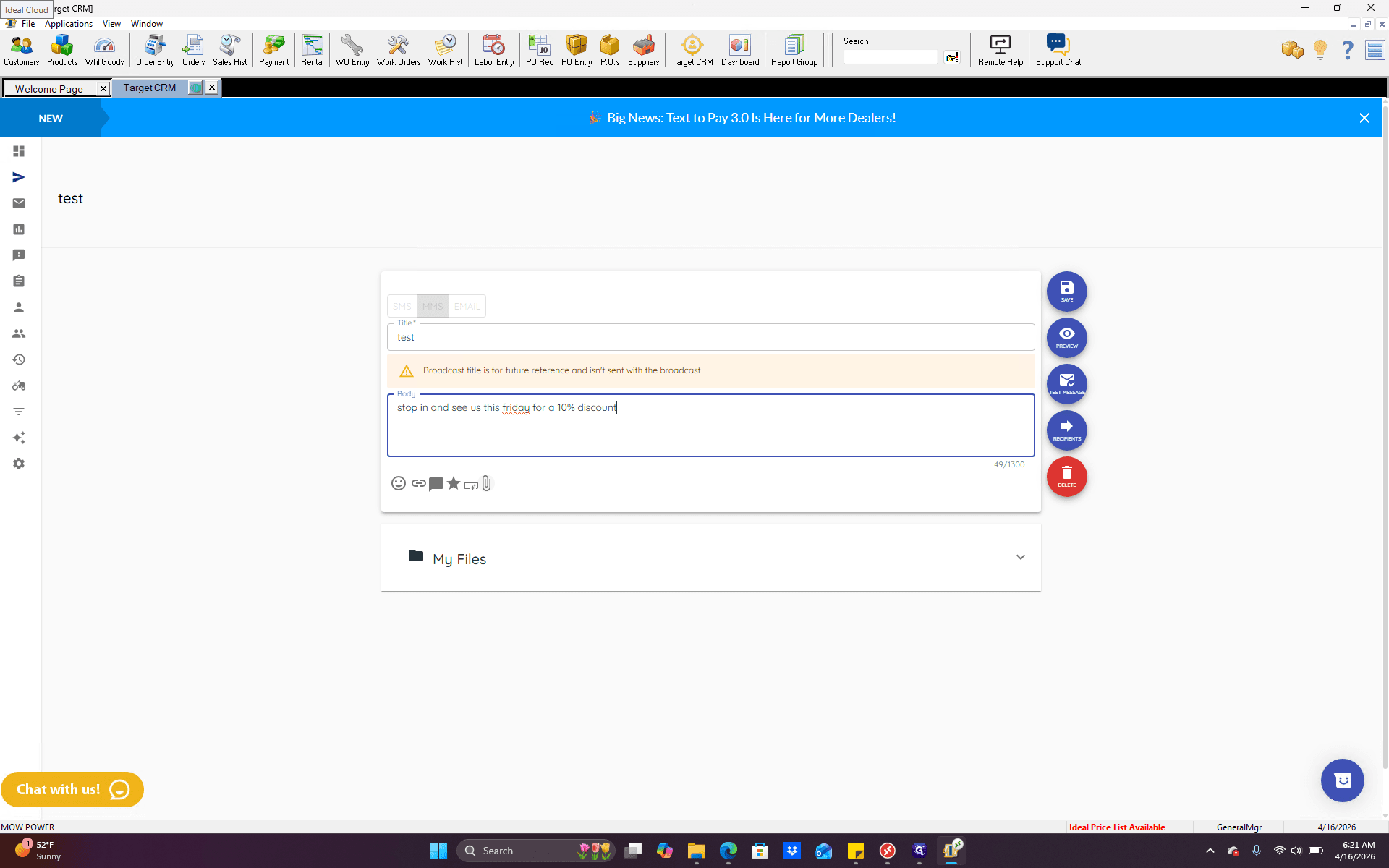
Task: Click the star icon below message body
Action: [454, 483]
